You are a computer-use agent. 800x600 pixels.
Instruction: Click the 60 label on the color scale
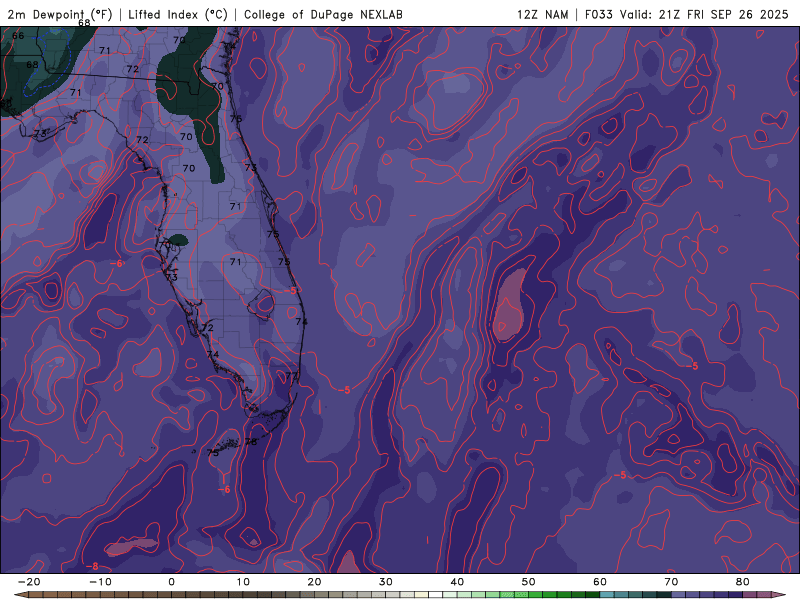click(600, 582)
